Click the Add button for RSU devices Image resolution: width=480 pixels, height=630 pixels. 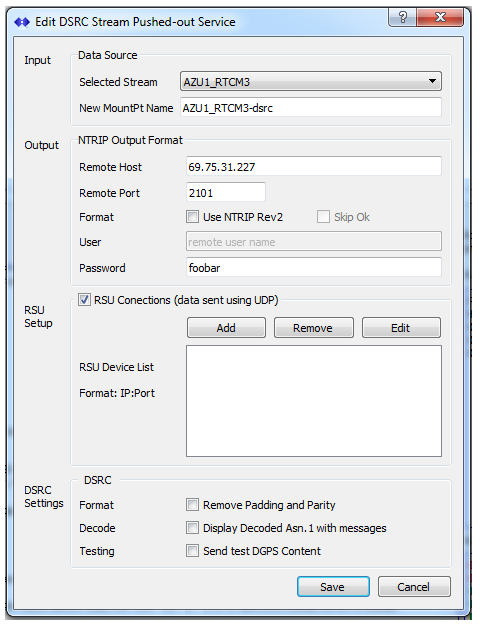pyautogui.click(x=226, y=328)
